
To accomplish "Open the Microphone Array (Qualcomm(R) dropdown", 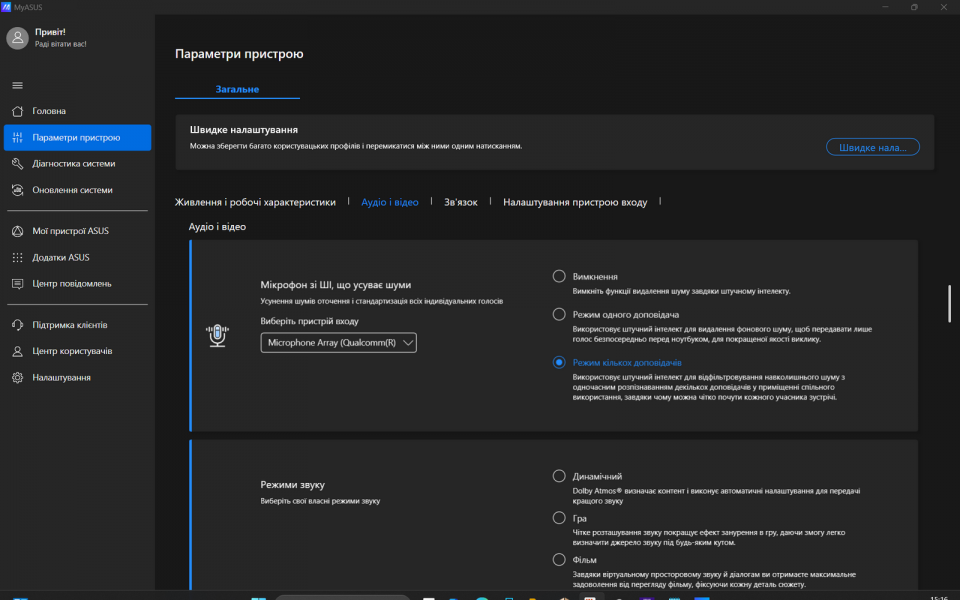I will coord(339,342).
